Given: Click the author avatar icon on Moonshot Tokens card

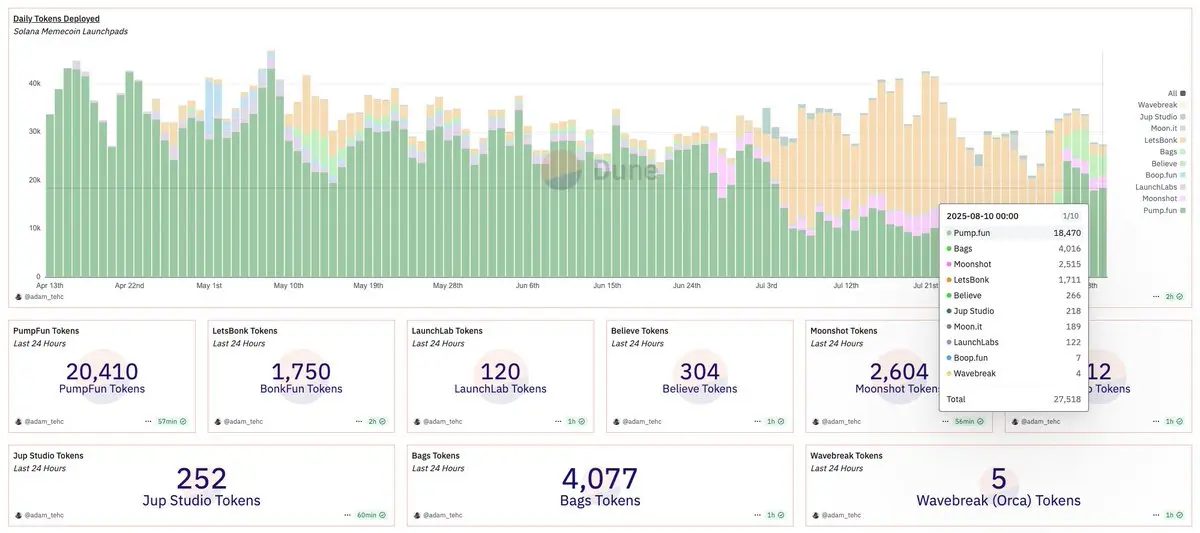Looking at the screenshot, I should click(x=815, y=421).
